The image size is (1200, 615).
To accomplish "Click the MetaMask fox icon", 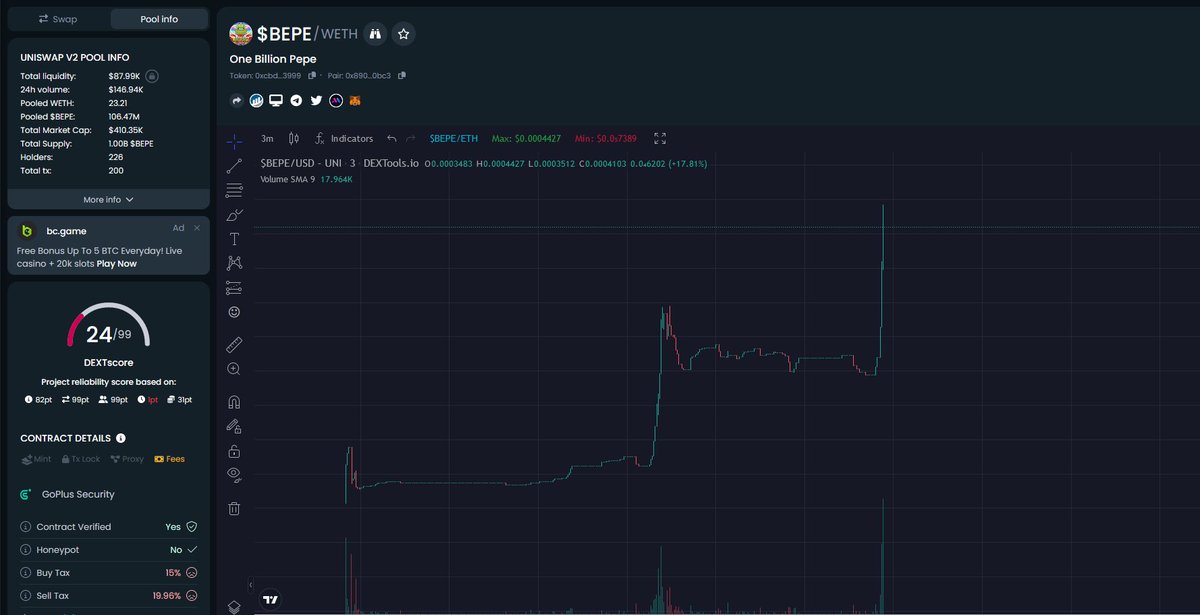I will pyautogui.click(x=354, y=101).
